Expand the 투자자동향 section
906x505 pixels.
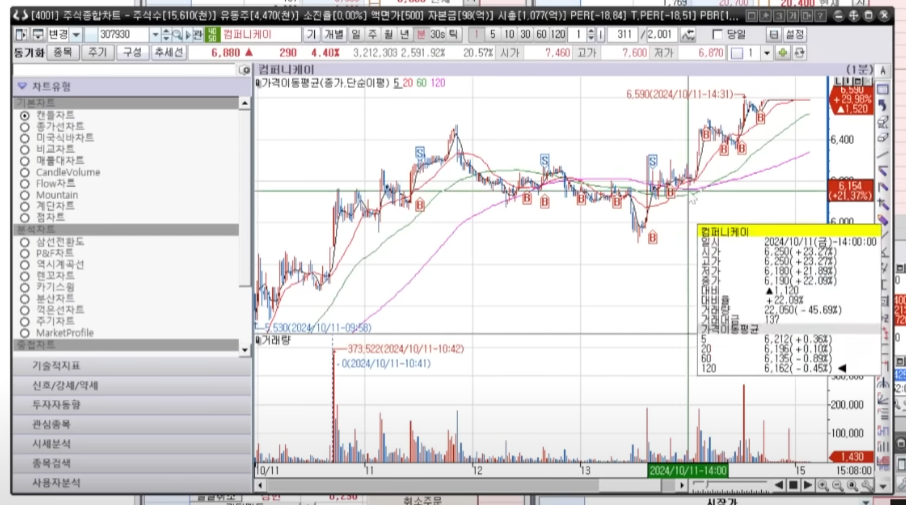coord(132,404)
